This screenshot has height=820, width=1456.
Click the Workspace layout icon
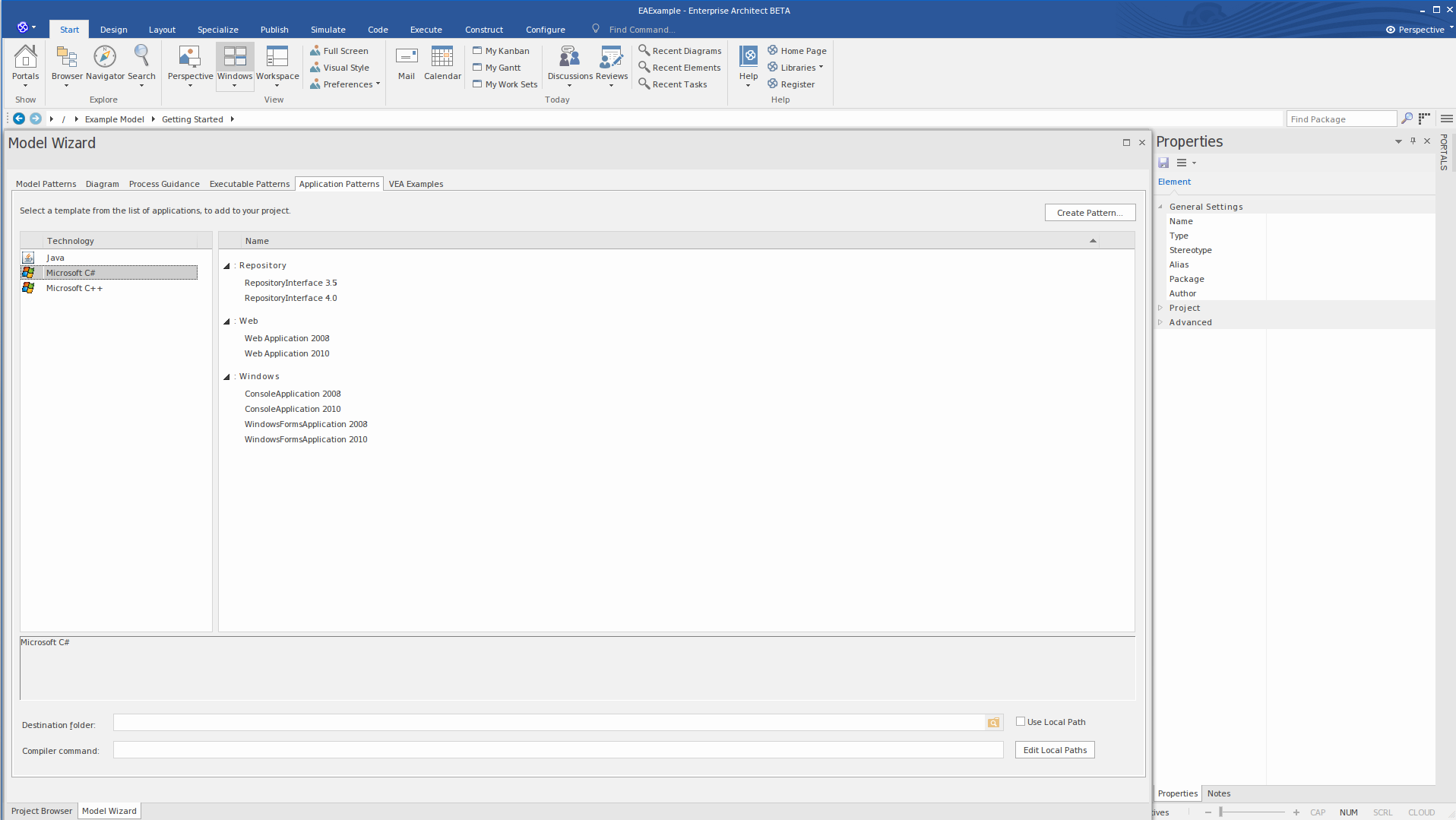[277, 57]
